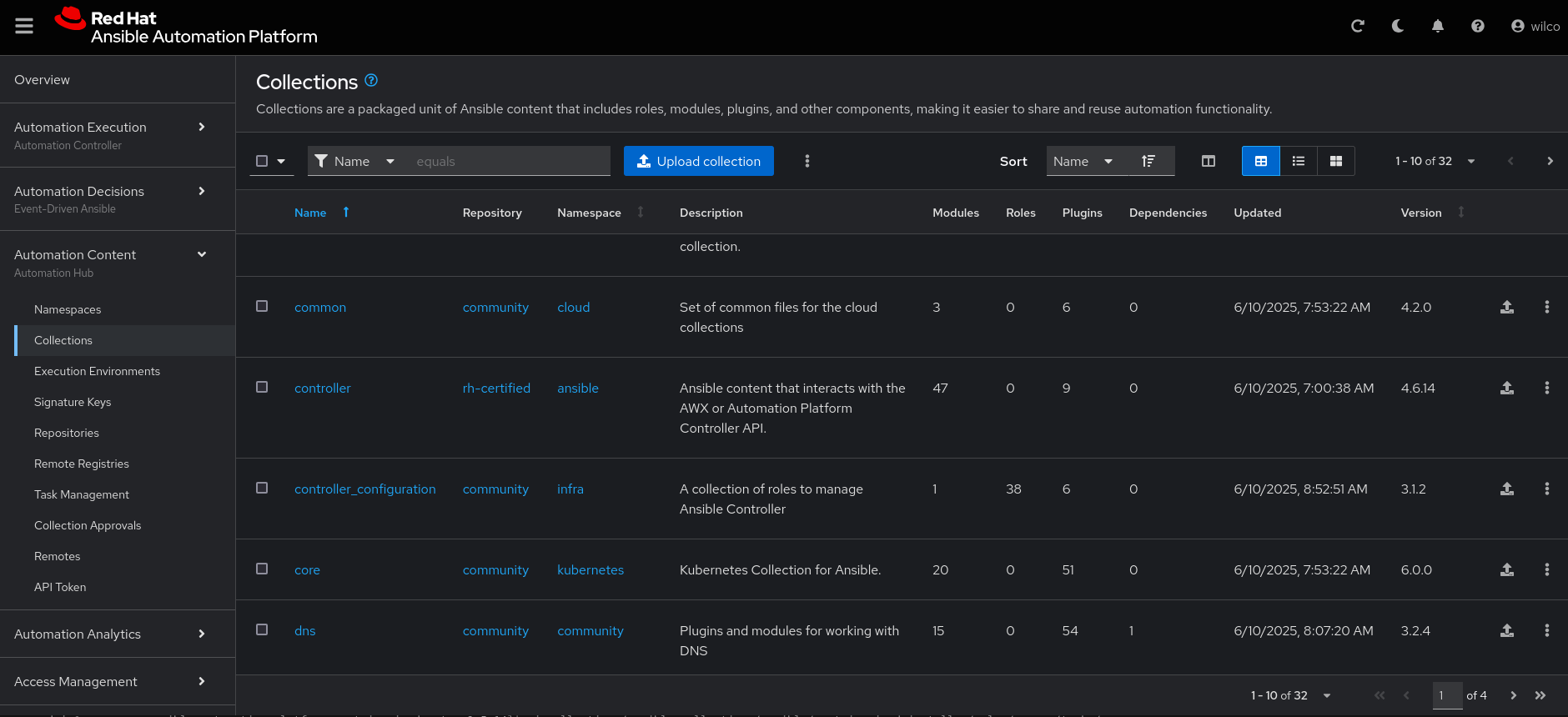Toggle dark theme moon icon

click(1397, 26)
